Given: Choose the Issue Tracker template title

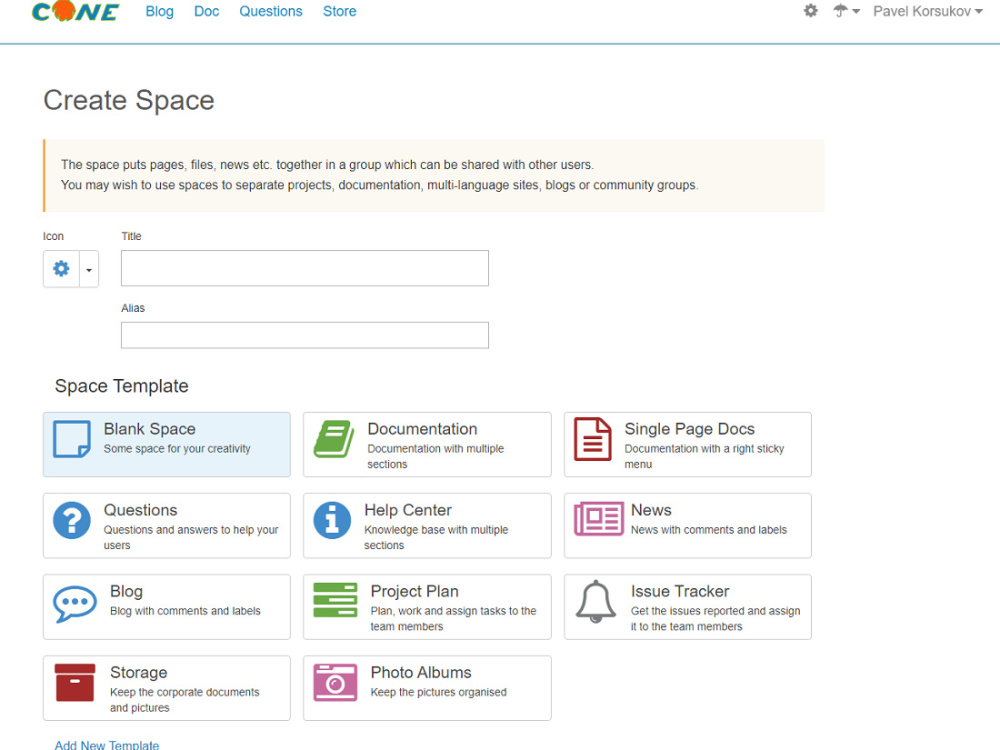Looking at the screenshot, I should pyautogui.click(x=680, y=591).
